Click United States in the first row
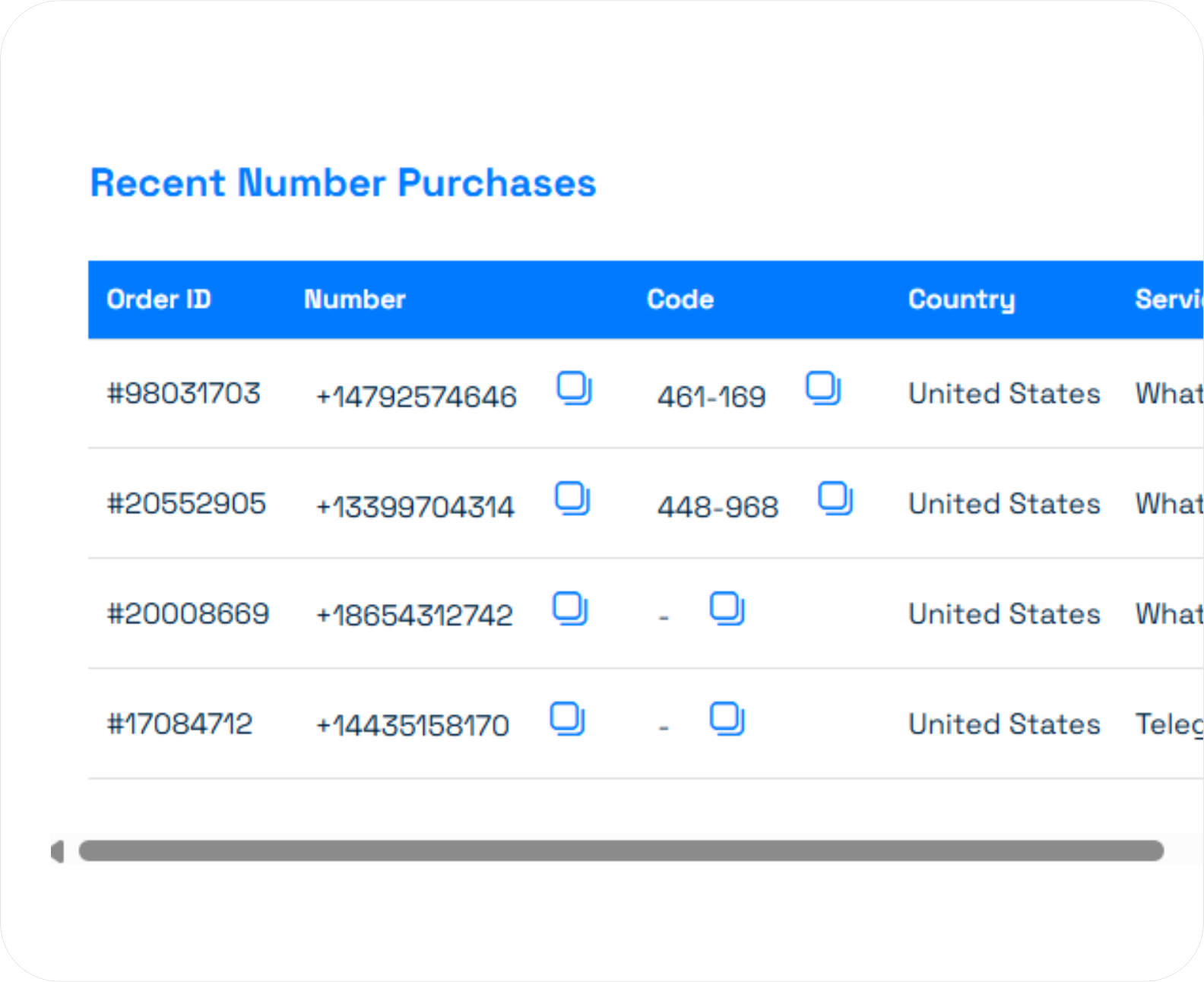 click(x=1003, y=394)
